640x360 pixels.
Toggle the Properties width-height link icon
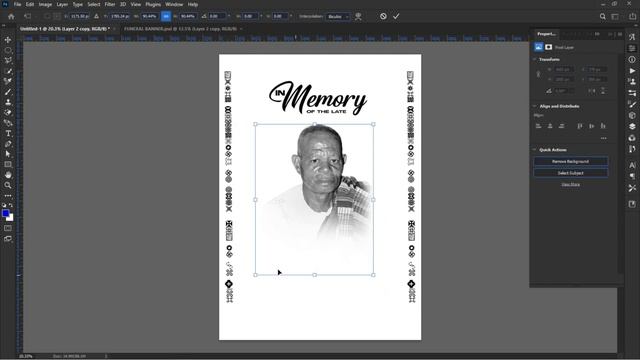point(538,74)
